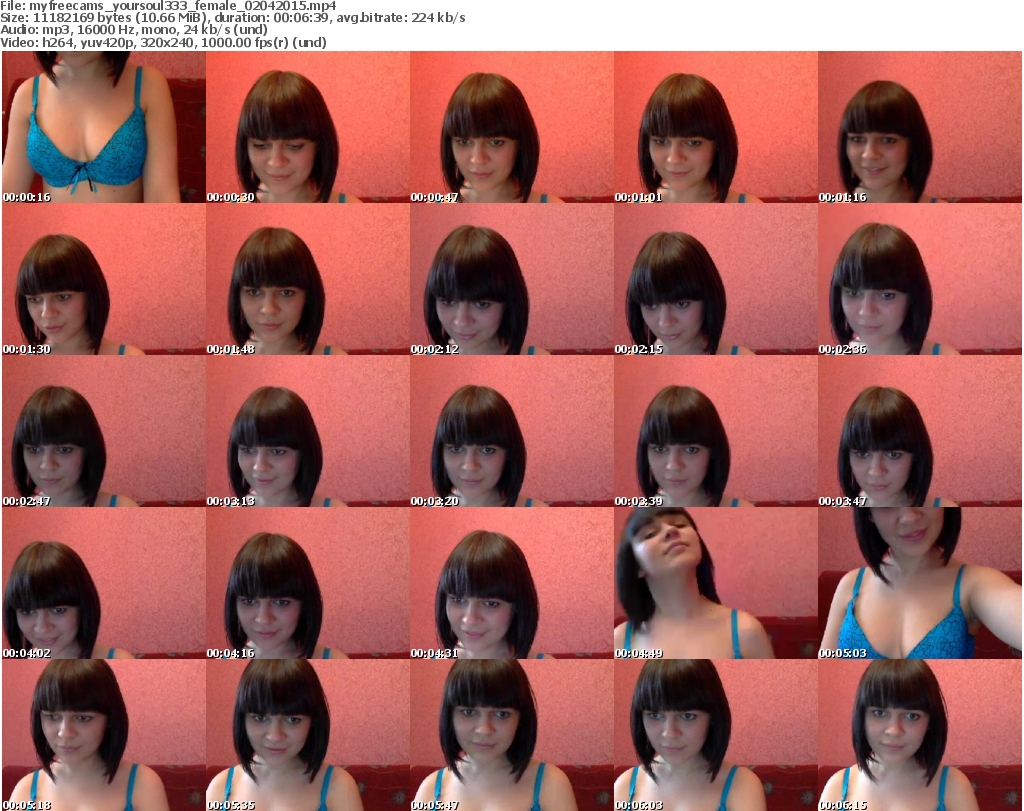Image resolution: width=1024 pixels, height=811 pixels.
Task: Select the frame stamped 00:00:47
Action: click(511, 127)
